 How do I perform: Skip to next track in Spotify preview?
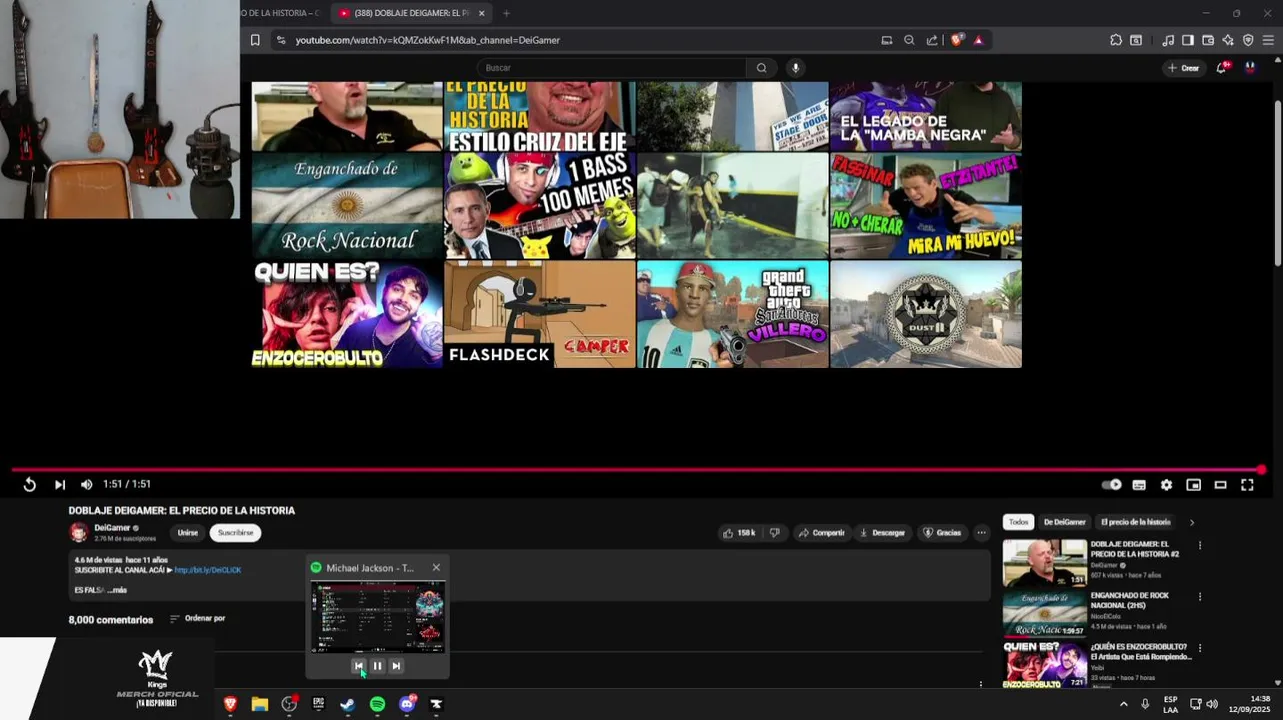point(396,666)
